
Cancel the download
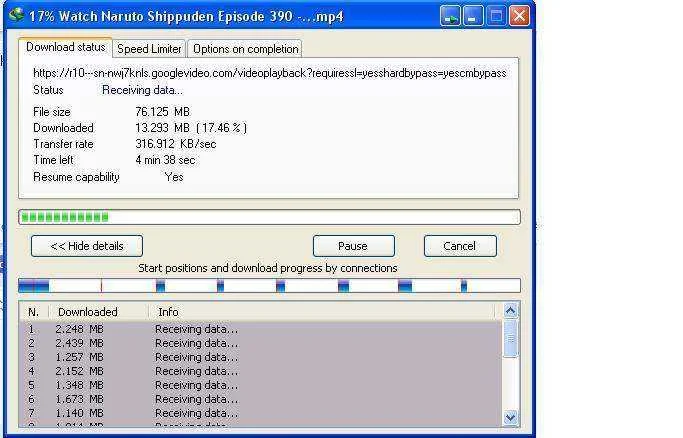coord(460,246)
